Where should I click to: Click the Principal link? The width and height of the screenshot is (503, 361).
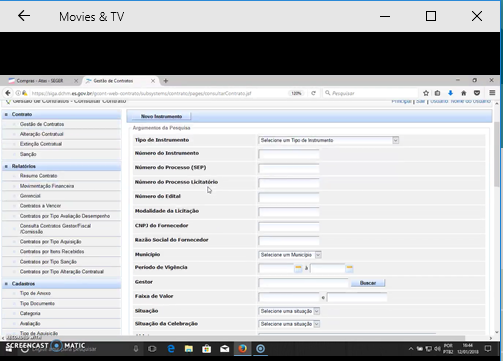tap(401, 101)
